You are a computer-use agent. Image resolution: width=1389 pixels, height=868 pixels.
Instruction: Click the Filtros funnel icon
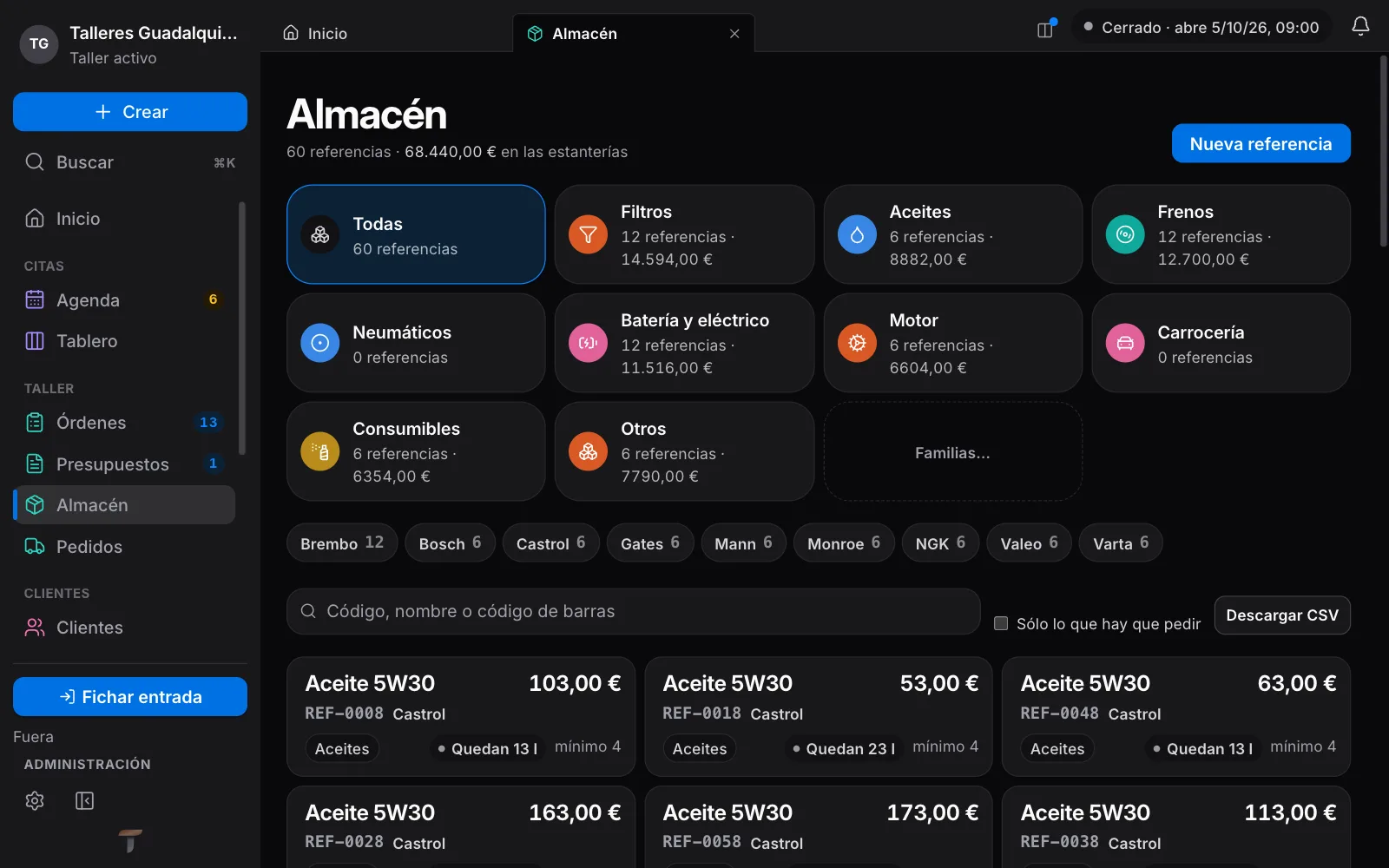click(588, 234)
